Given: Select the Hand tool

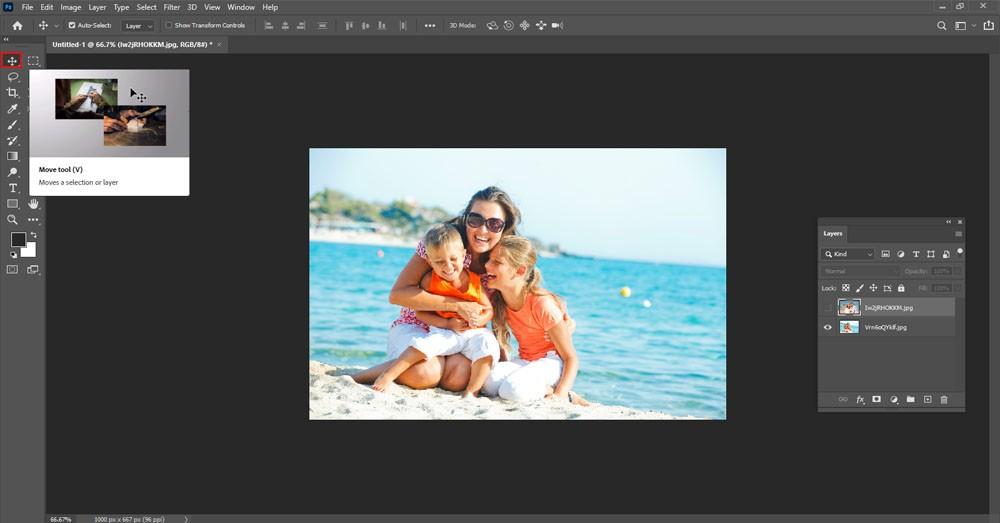Looking at the screenshot, I should pyautogui.click(x=33, y=204).
